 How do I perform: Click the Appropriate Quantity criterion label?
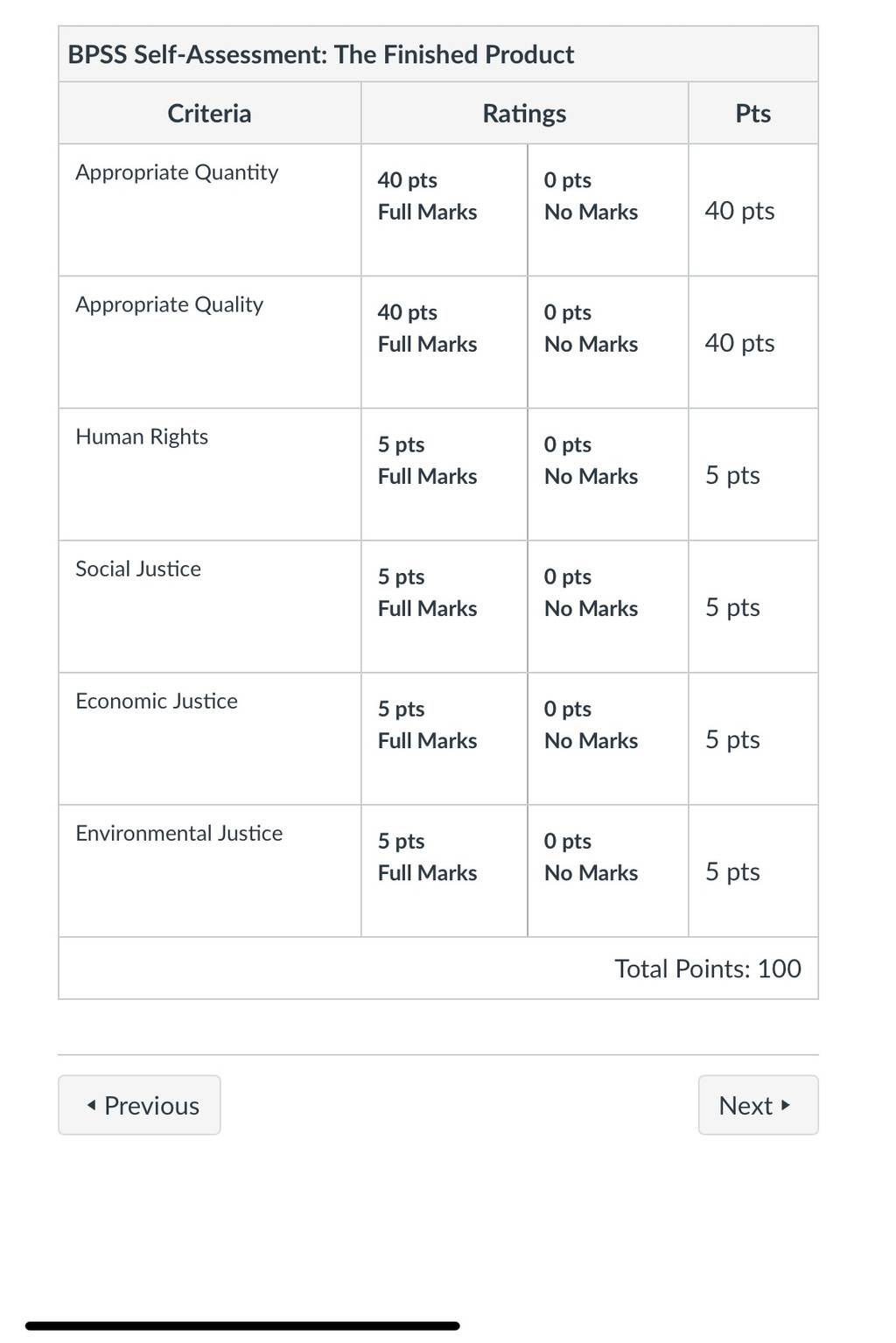tap(177, 172)
